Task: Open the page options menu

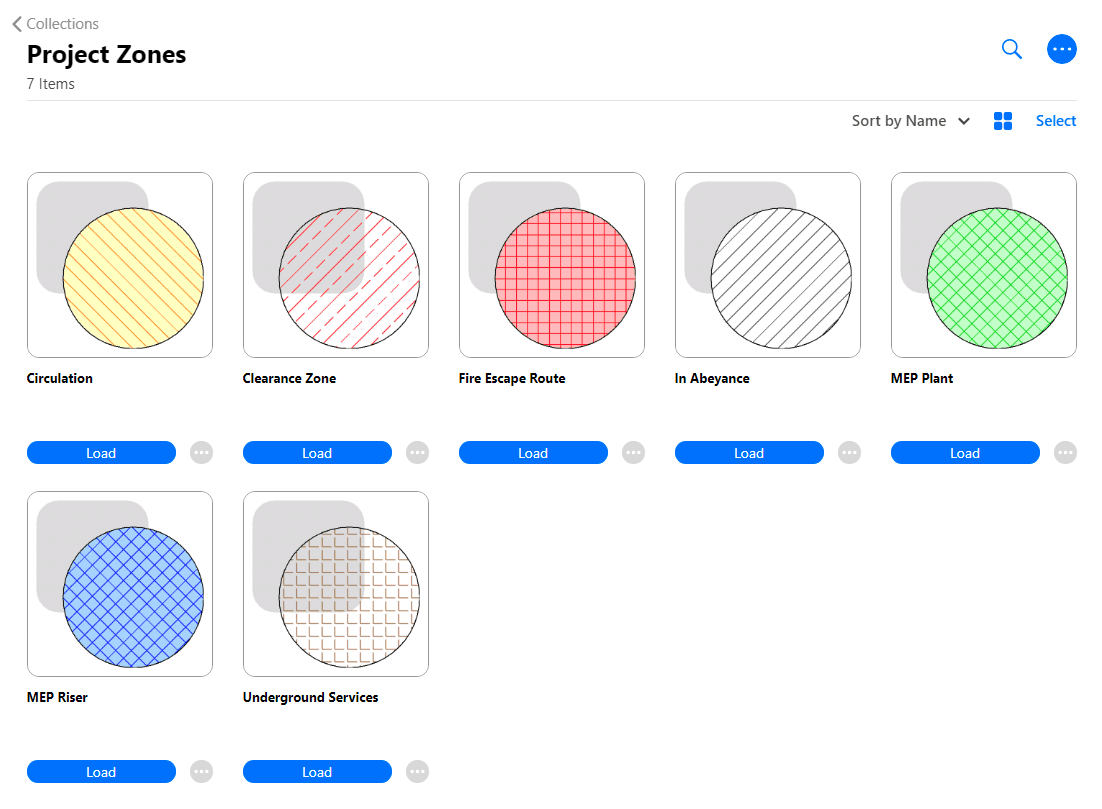Action: click(x=1062, y=48)
